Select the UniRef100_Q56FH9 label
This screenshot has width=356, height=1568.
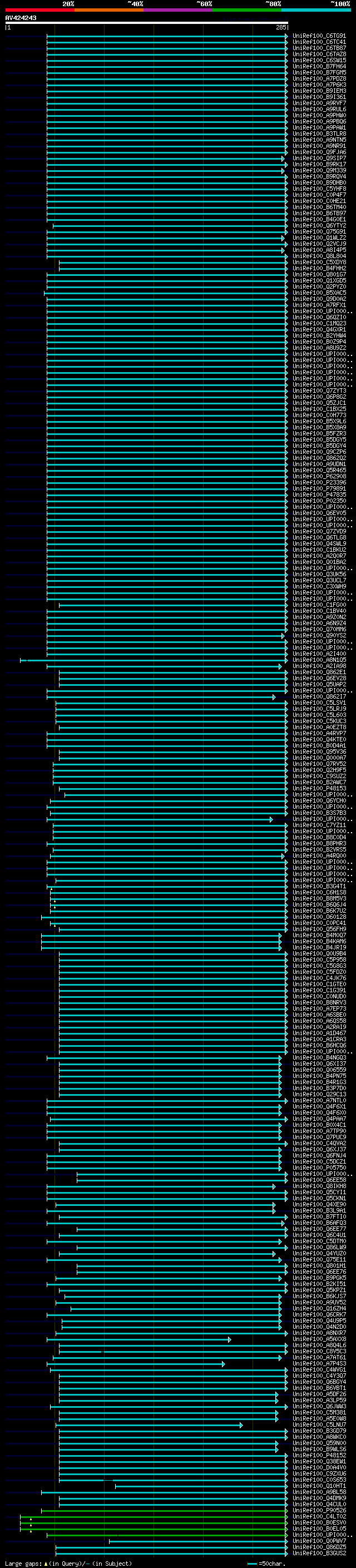(319, 929)
